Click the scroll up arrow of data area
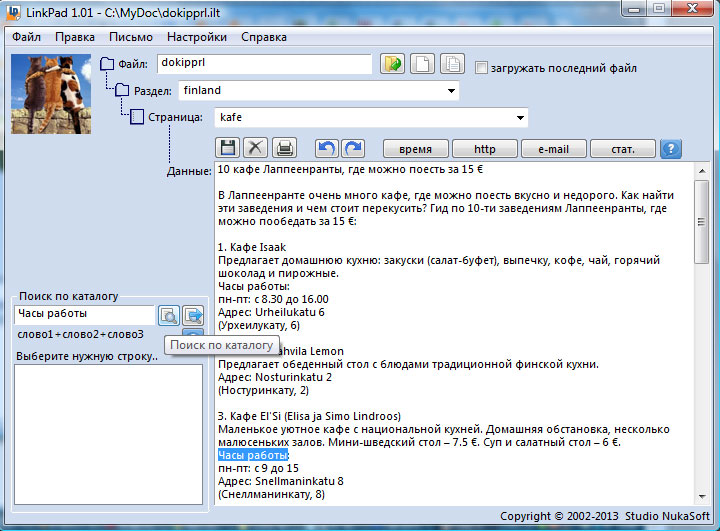This screenshot has height=531, width=720. 702,171
